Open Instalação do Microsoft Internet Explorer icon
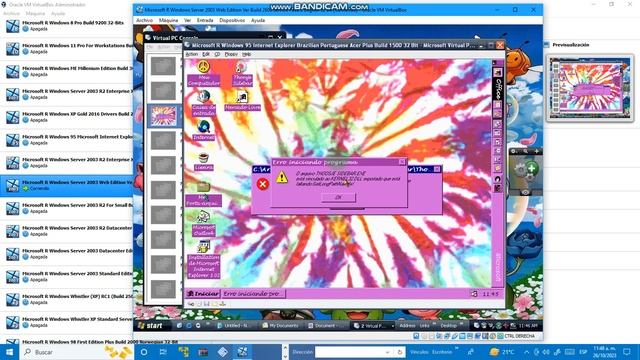Image resolution: width=640 pixels, height=360 pixels. (x=204, y=260)
